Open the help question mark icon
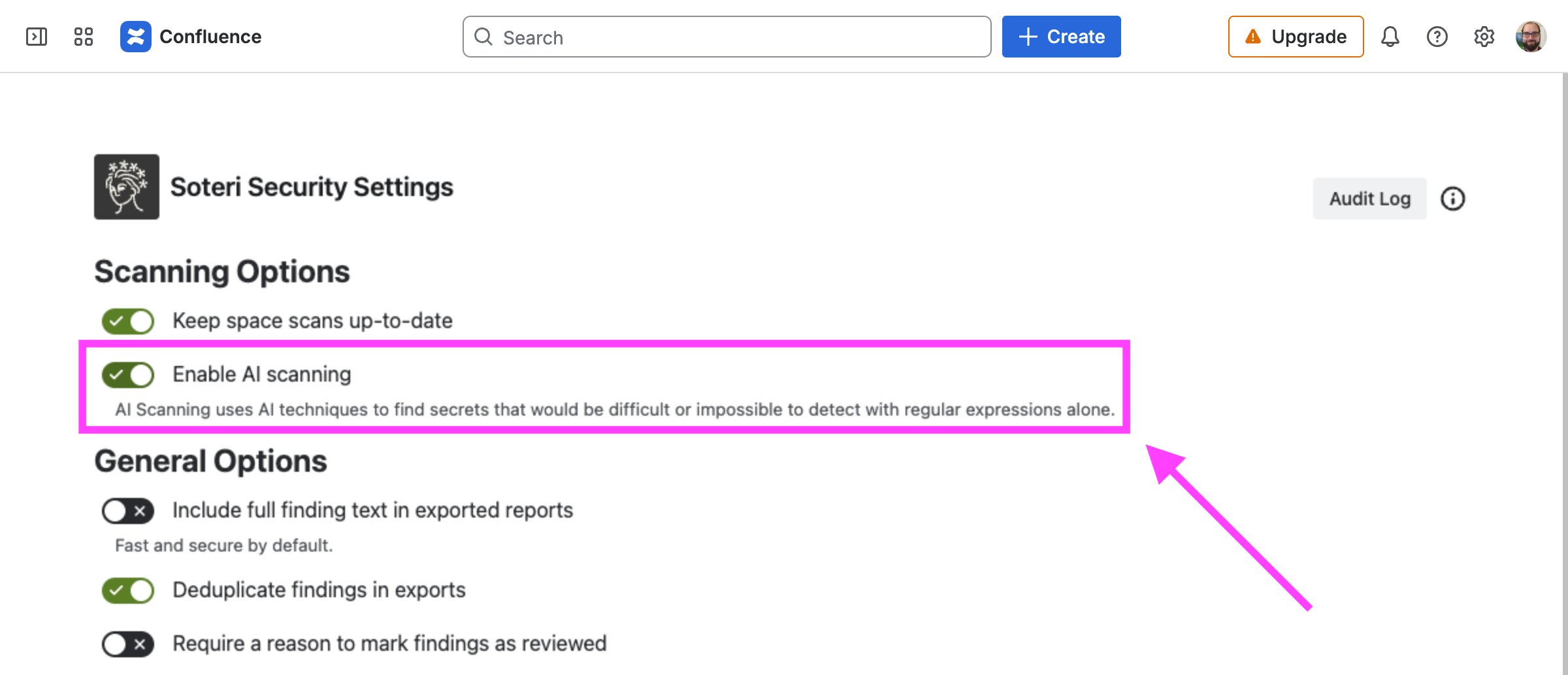Image resolution: width=1568 pixels, height=675 pixels. pos(1437,37)
